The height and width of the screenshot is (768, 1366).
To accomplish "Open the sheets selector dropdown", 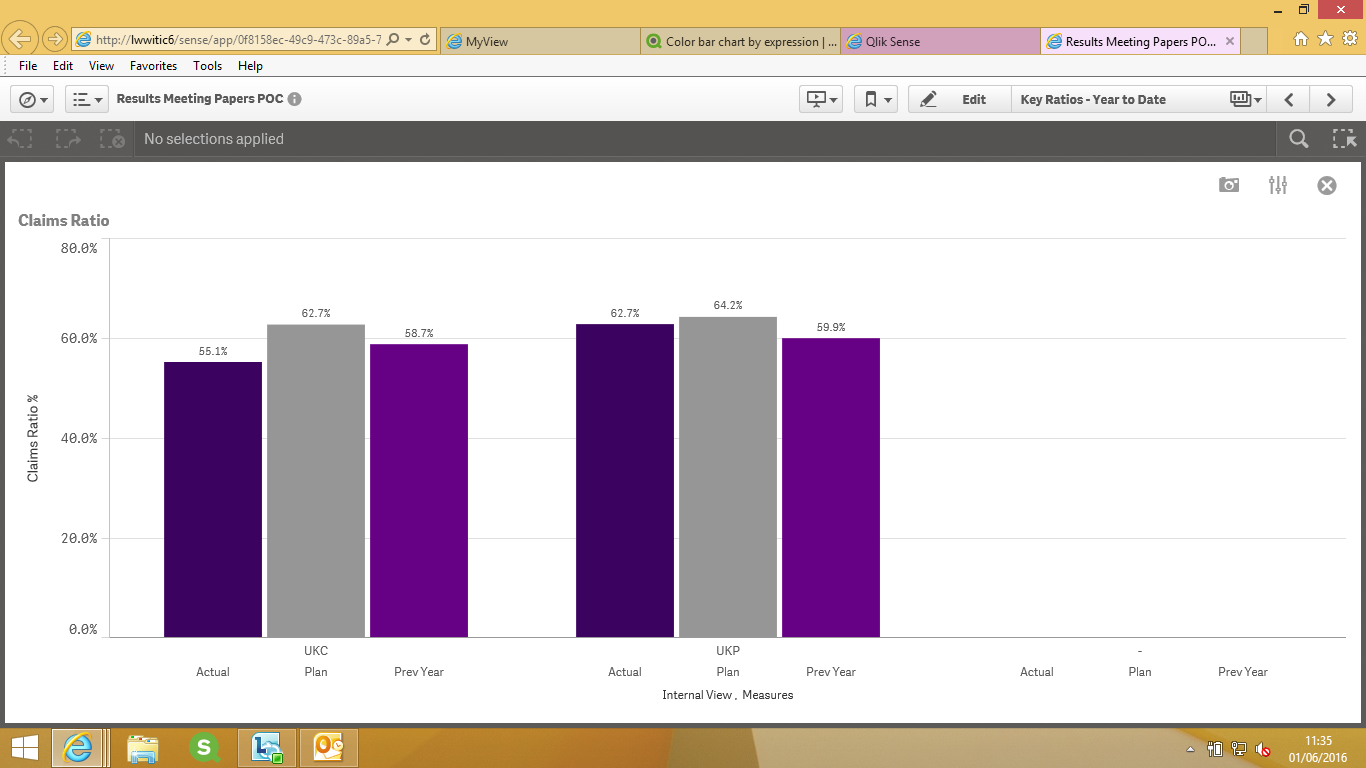I will (1247, 99).
